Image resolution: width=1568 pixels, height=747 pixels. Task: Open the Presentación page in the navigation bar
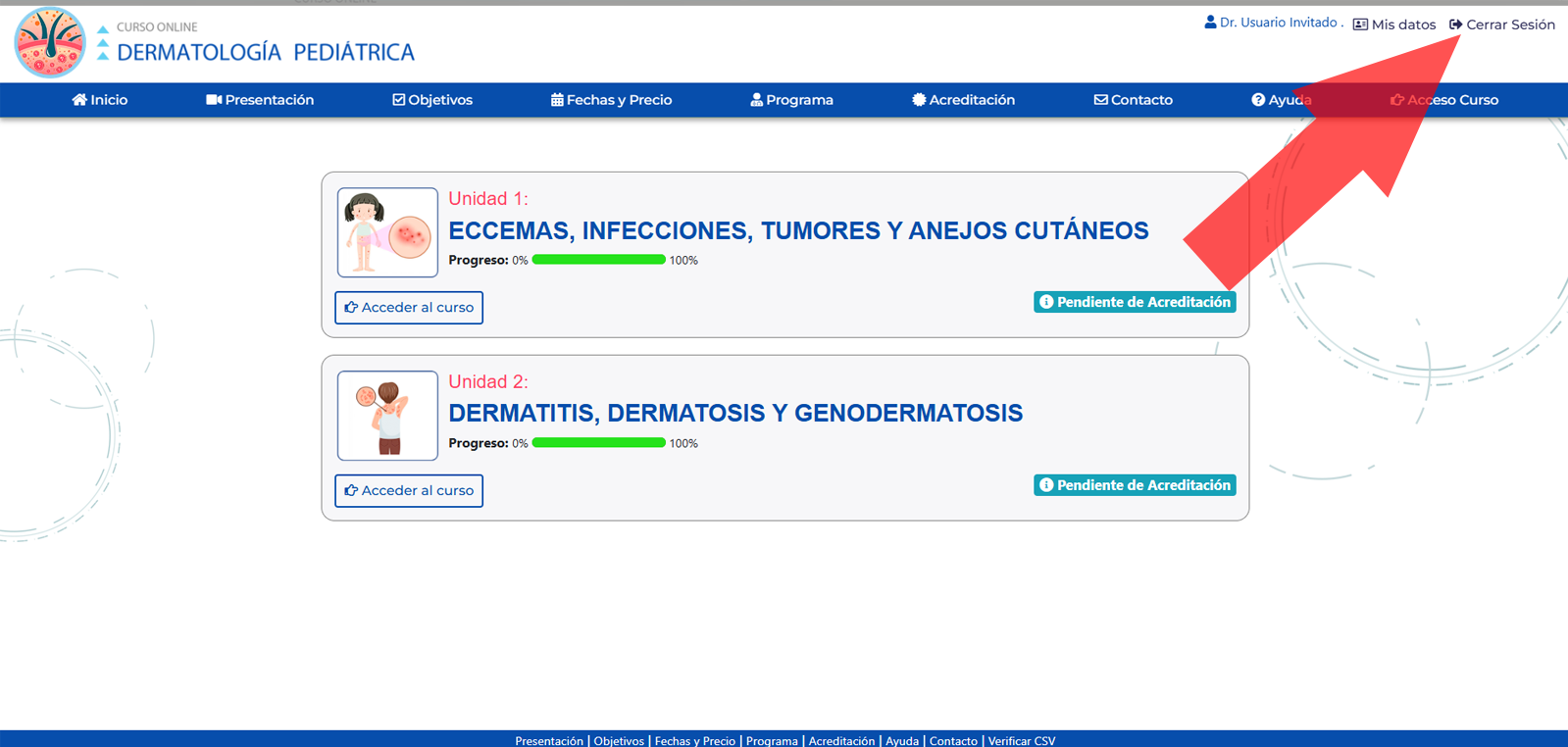(260, 100)
